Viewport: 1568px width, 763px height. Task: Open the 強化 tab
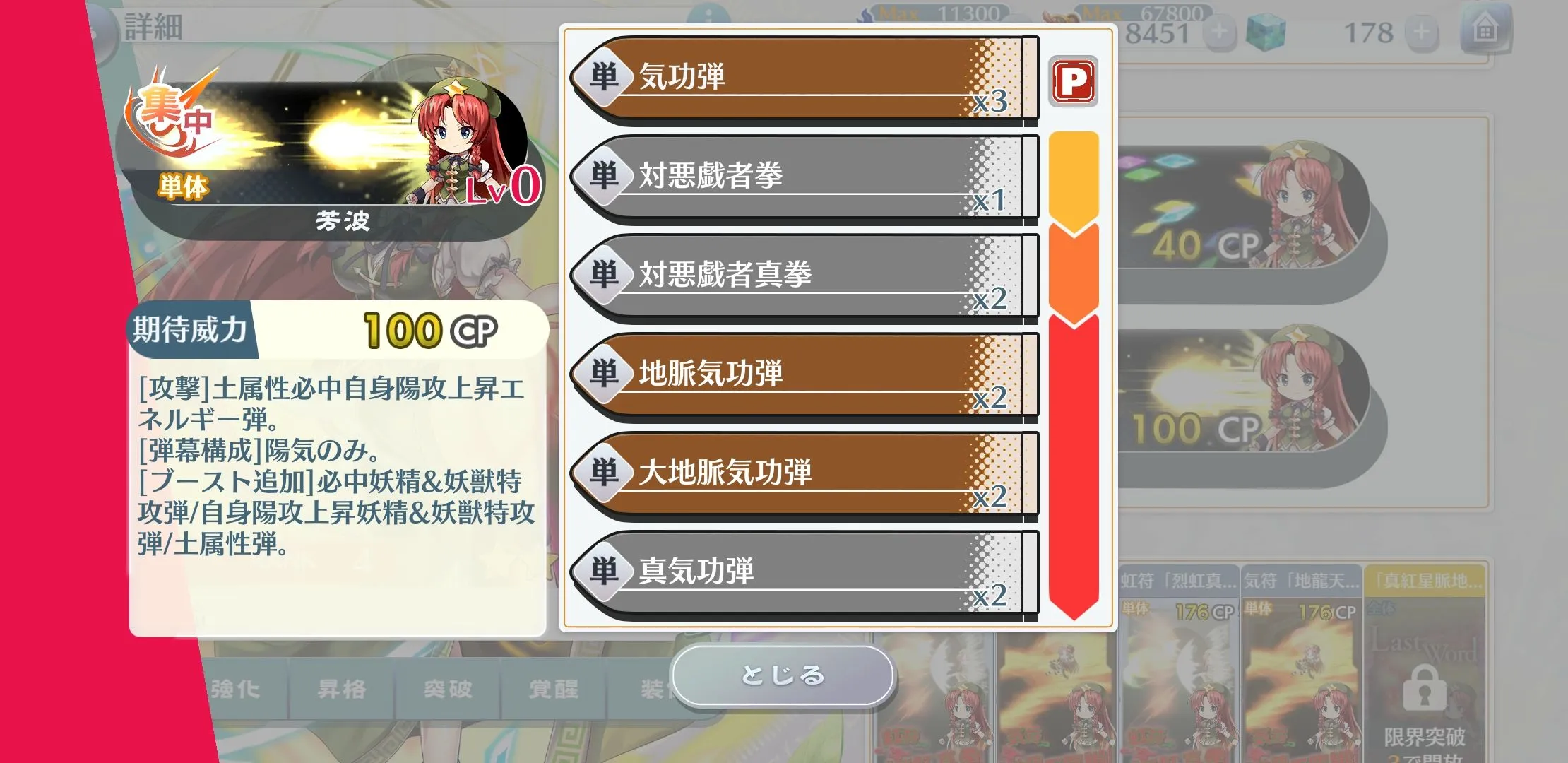[x=235, y=689]
